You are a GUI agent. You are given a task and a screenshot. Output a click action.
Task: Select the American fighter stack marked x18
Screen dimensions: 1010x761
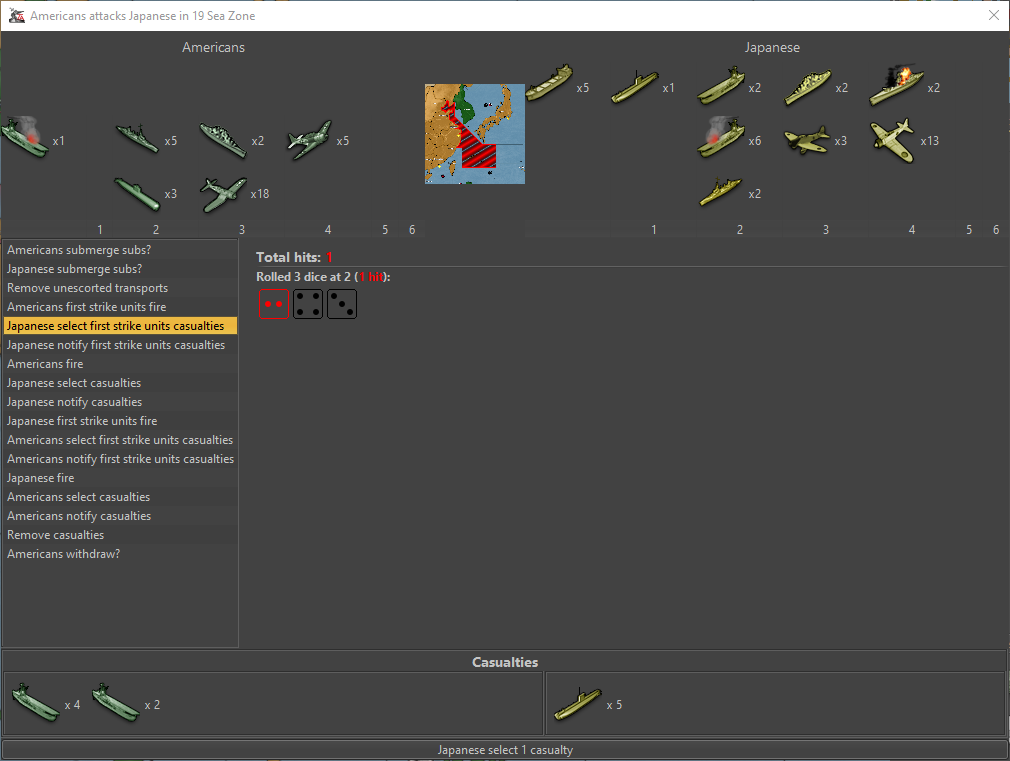click(223, 193)
